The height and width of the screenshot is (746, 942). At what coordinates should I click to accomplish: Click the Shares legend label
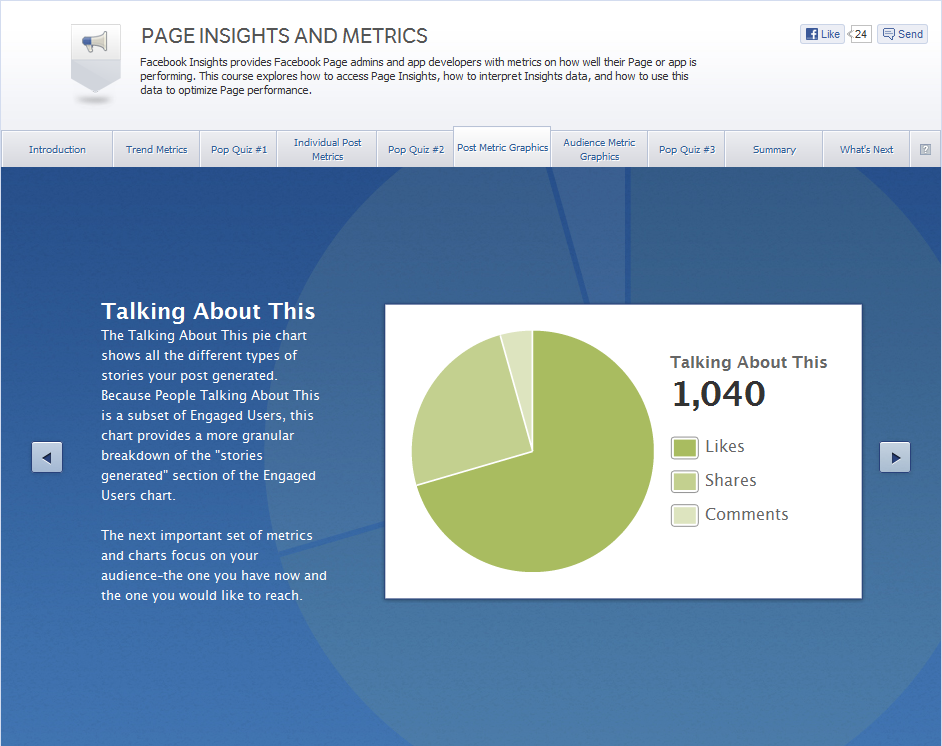coord(731,481)
